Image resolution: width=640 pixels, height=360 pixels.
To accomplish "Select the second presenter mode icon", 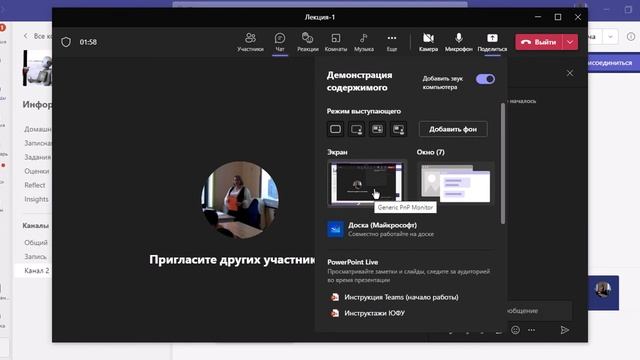I will click(x=356, y=129).
